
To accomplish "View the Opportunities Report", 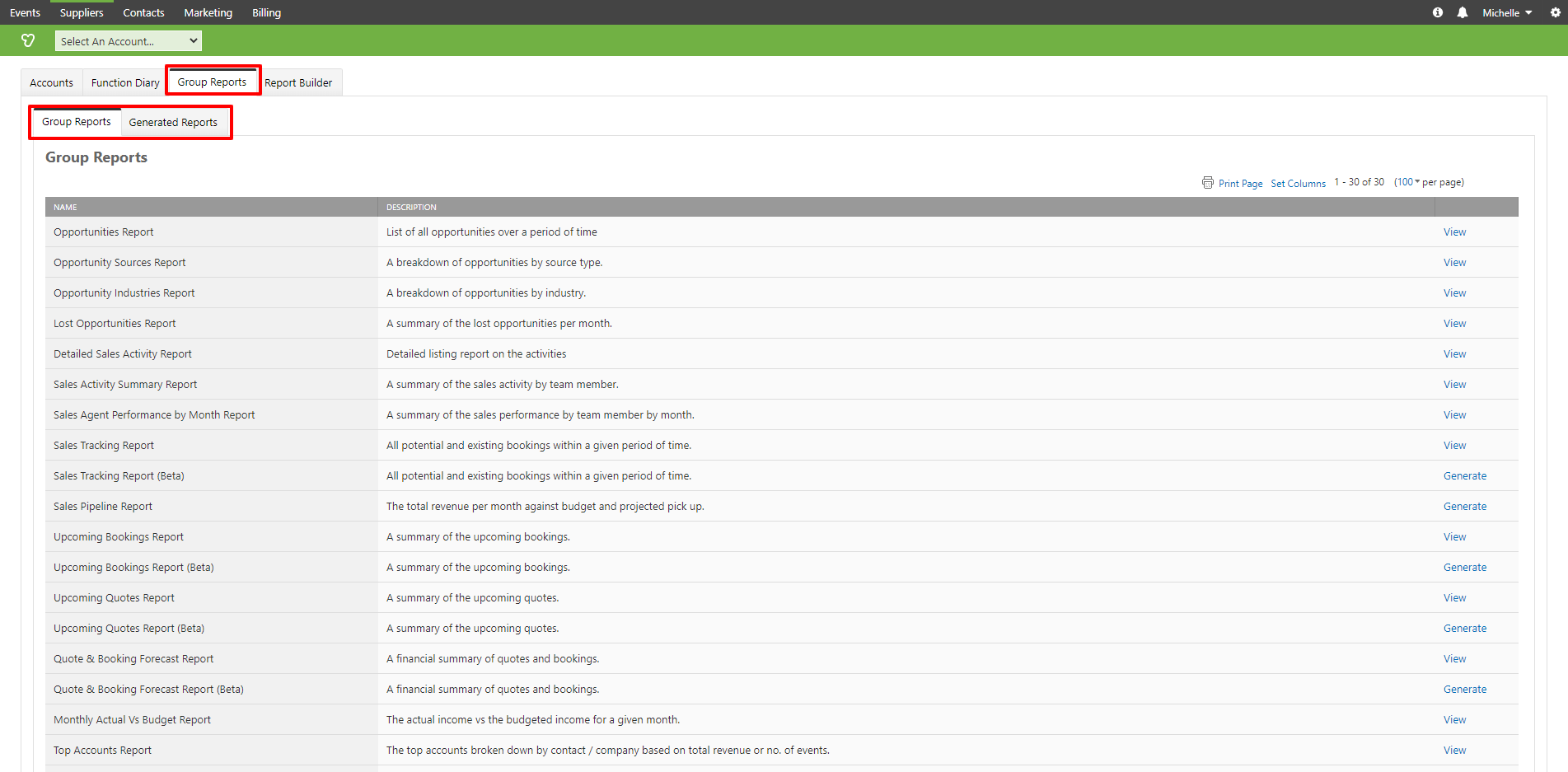I will pyautogui.click(x=1454, y=232).
